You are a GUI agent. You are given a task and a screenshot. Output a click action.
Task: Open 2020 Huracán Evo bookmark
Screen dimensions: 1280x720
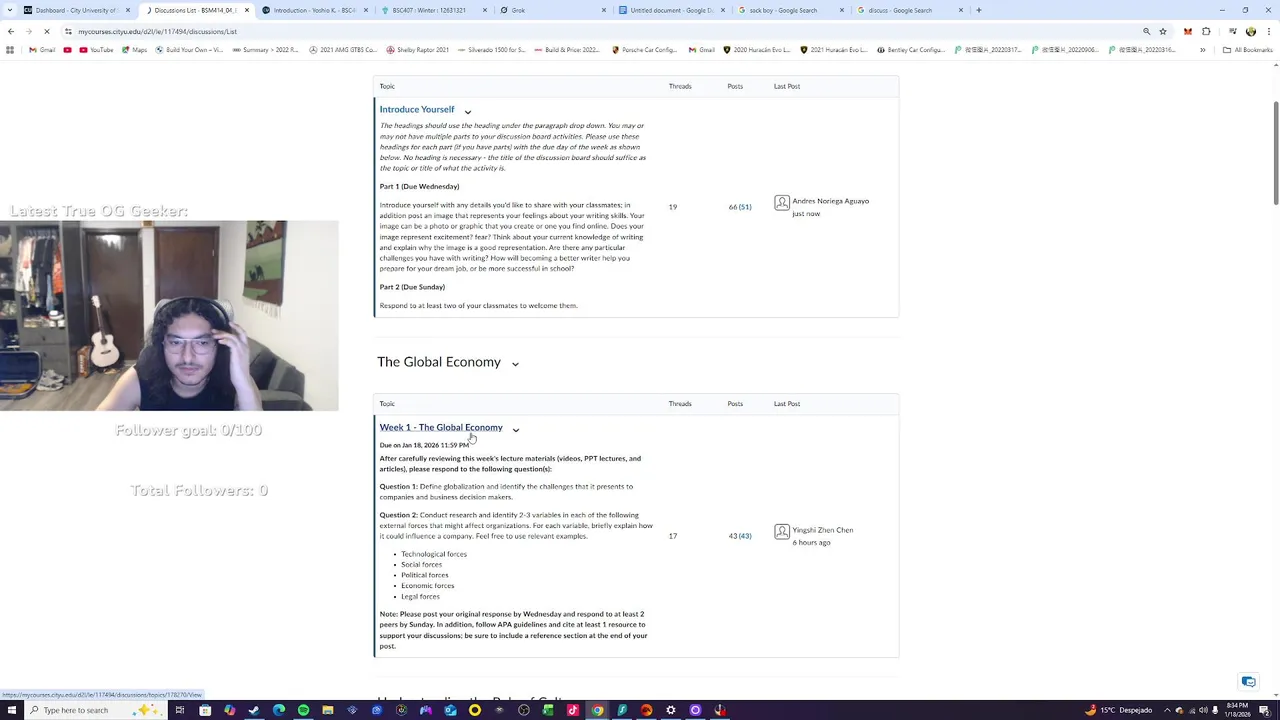pos(755,50)
